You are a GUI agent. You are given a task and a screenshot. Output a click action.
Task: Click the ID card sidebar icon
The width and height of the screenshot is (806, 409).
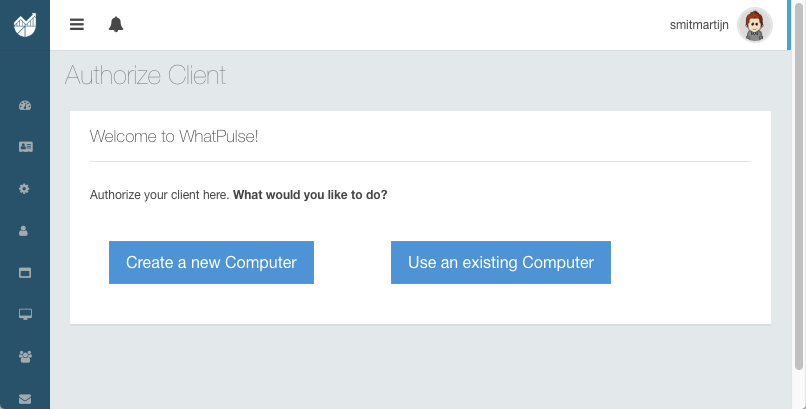(x=25, y=146)
